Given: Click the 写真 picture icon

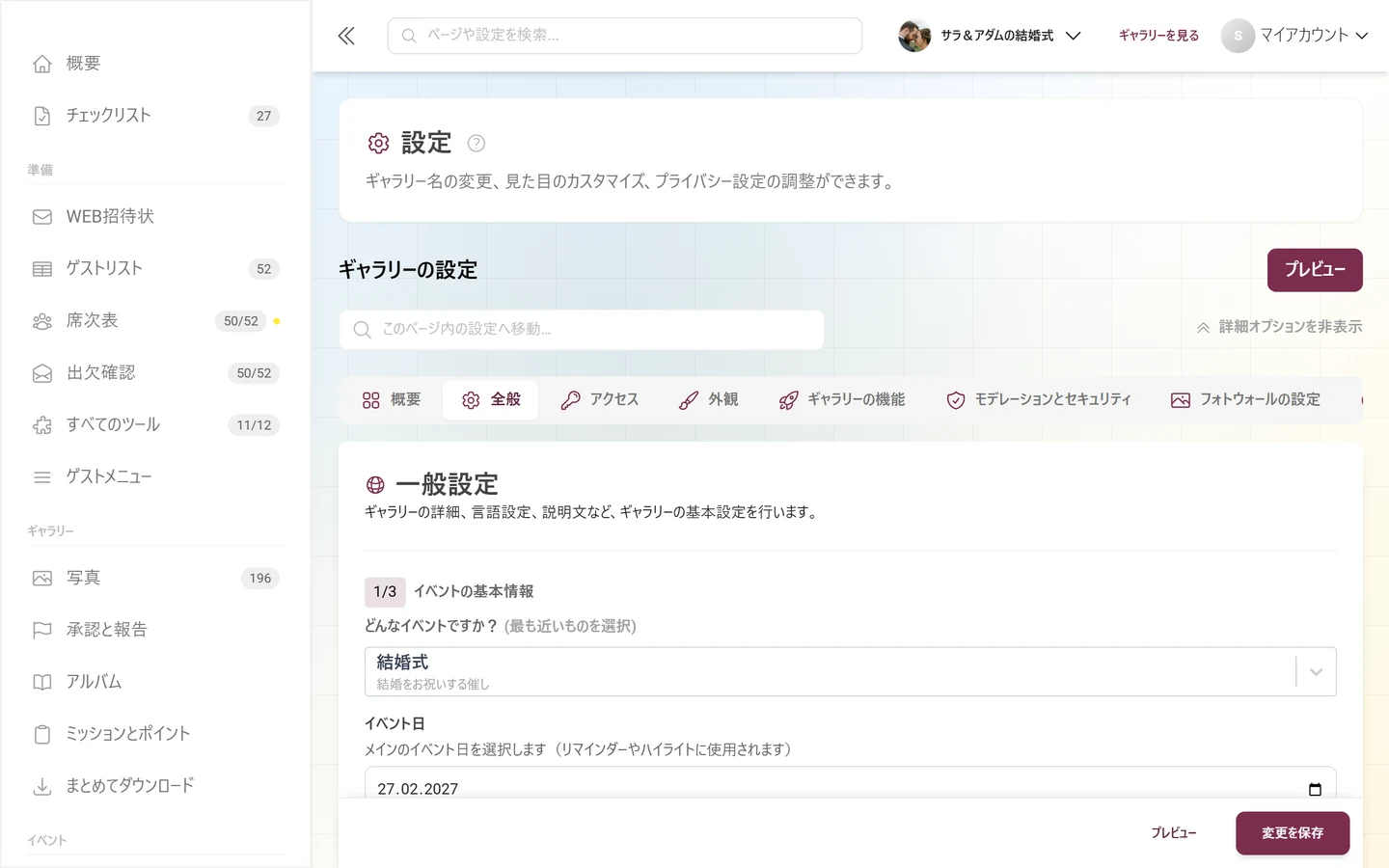Looking at the screenshot, I should point(42,579).
